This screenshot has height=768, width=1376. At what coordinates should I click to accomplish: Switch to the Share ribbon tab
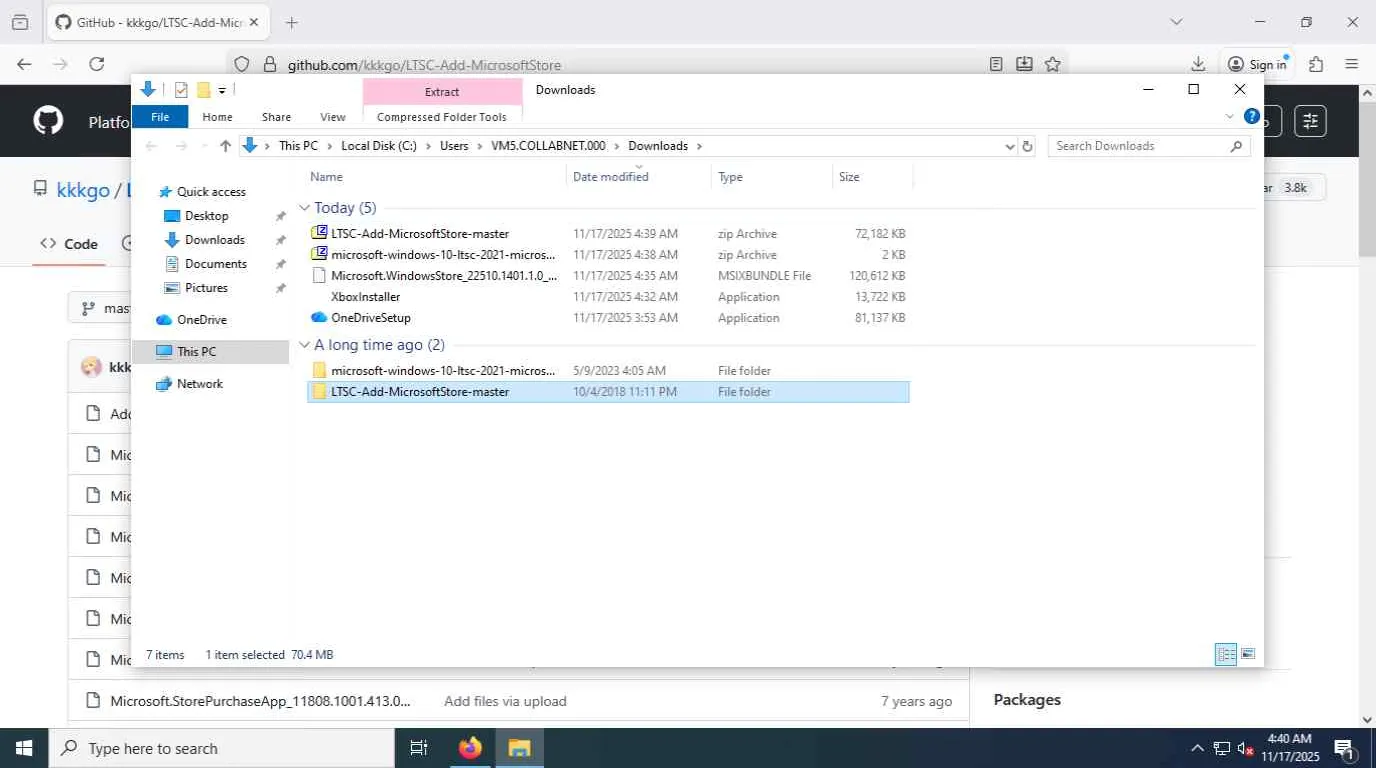(276, 117)
